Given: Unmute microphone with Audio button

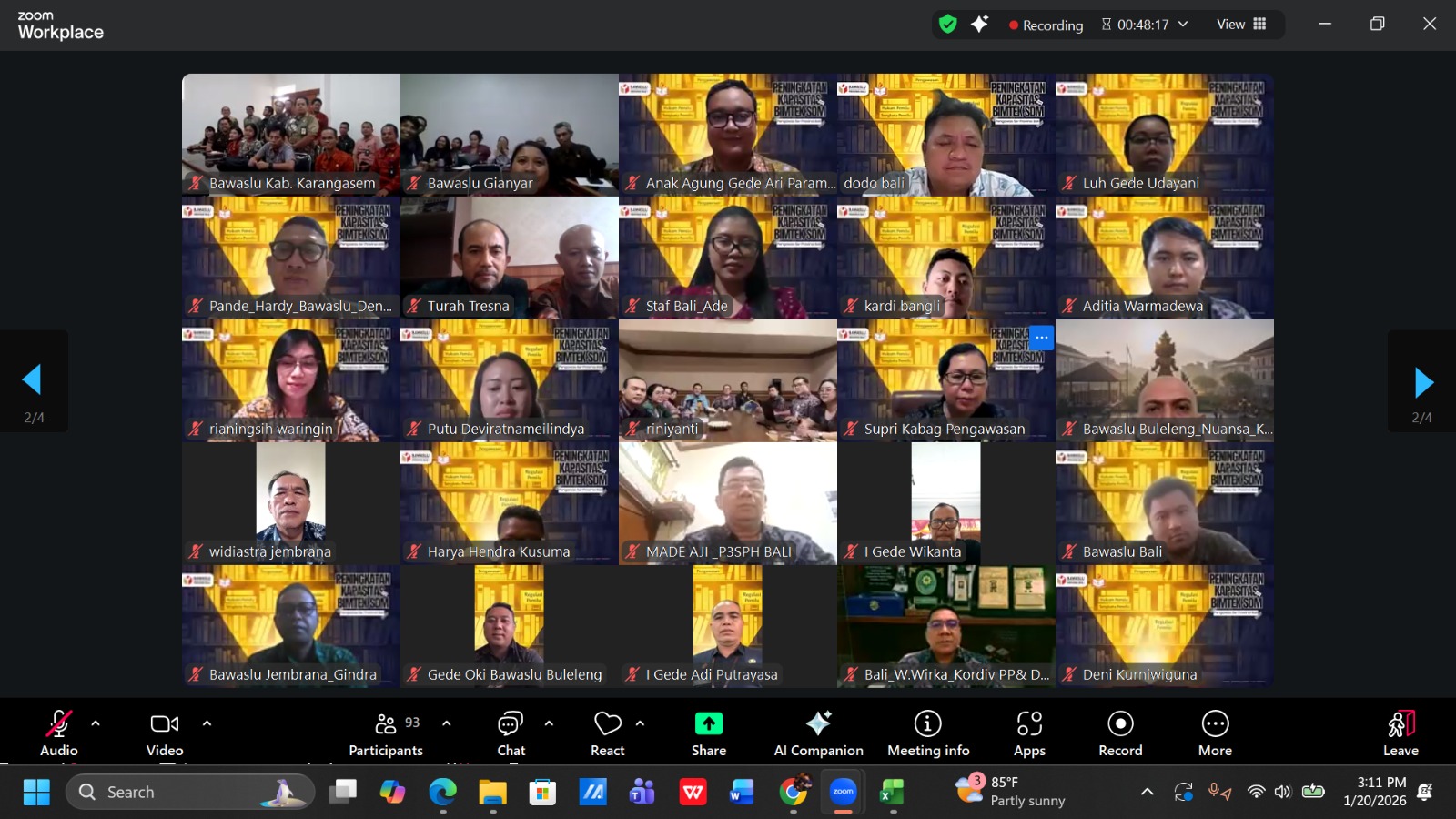Looking at the screenshot, I should point(59,733).
